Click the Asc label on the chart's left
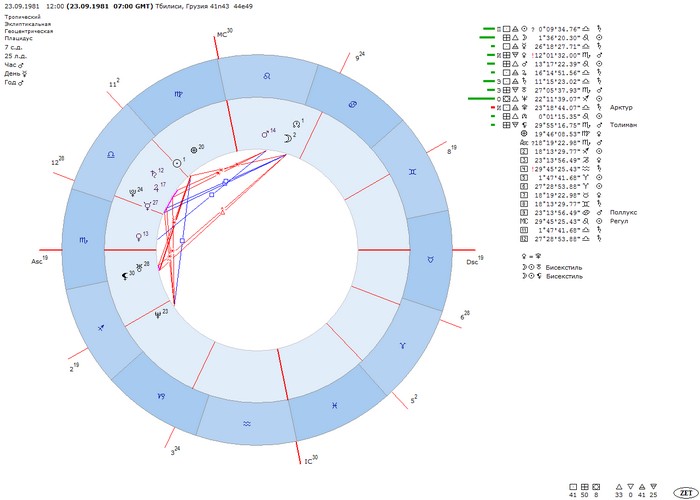The image size is (700, 500). [x=38, y=261]
